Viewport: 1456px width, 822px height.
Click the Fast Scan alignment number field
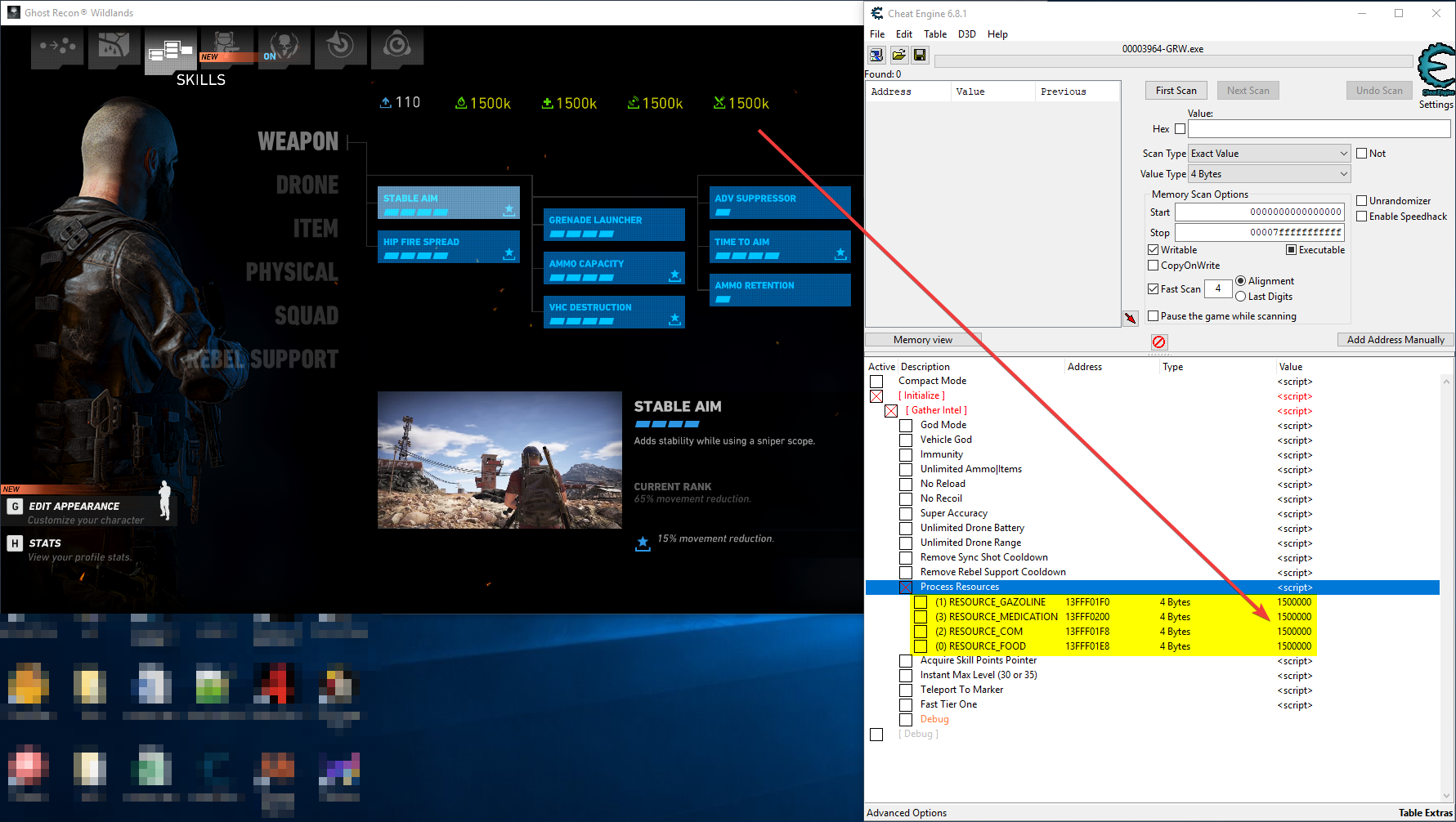[x=1218, y=288]
